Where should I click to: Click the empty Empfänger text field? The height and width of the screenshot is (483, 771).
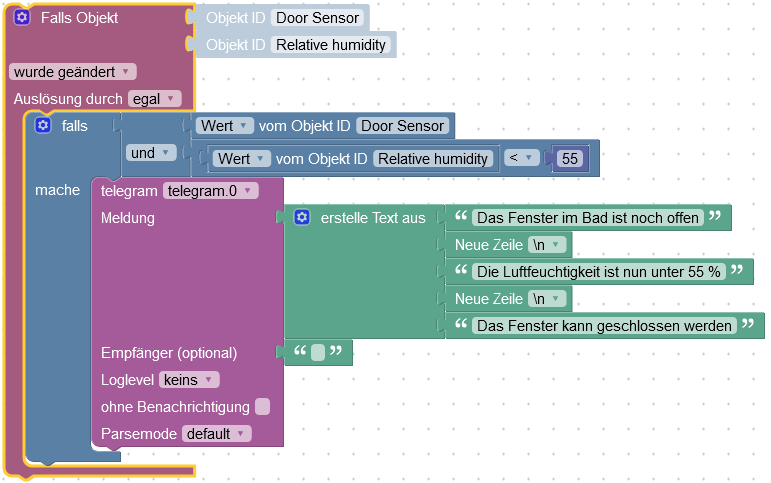pos(318,352)
